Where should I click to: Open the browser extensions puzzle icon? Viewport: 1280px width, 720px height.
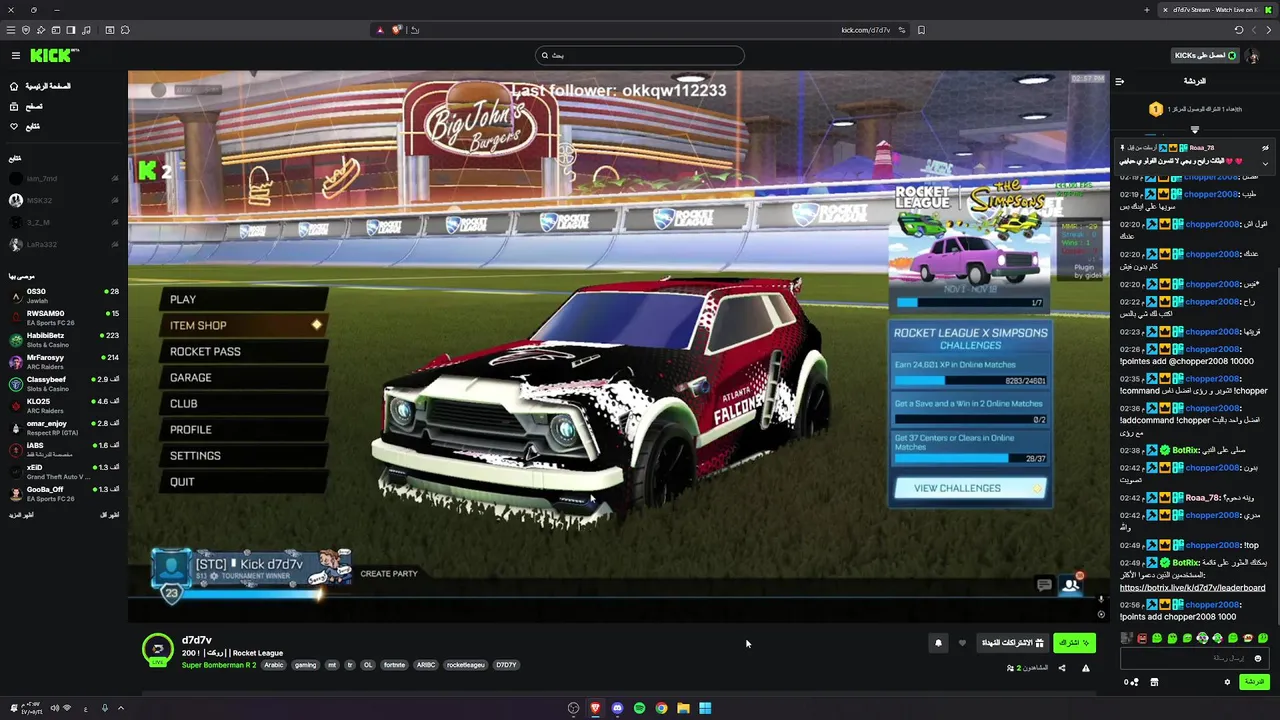[125, 30]
